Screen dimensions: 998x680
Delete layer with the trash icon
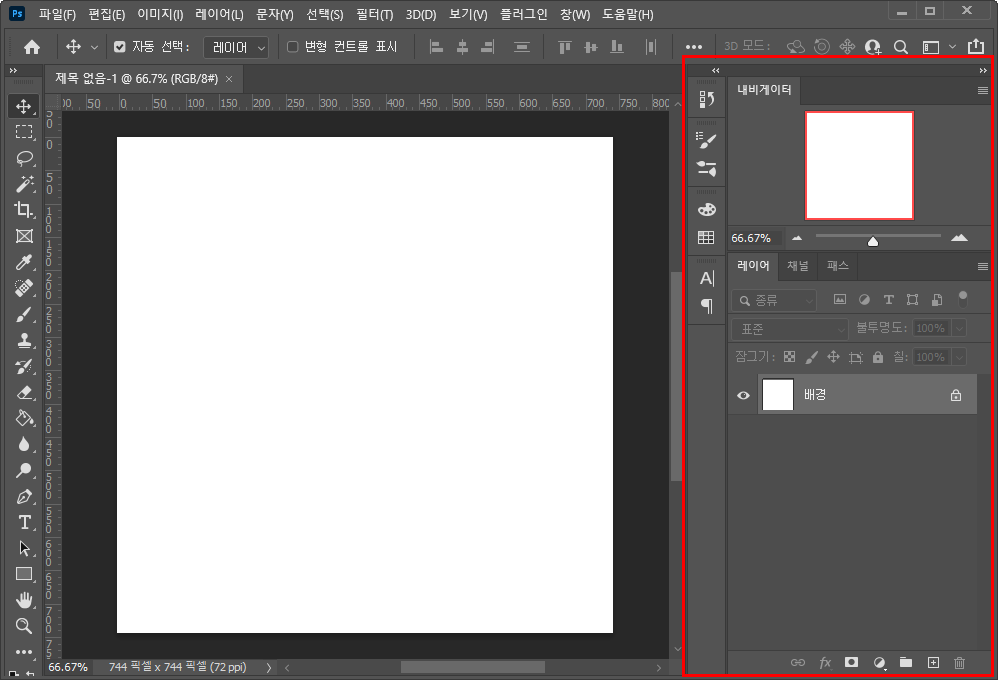(x=959, y=663)
